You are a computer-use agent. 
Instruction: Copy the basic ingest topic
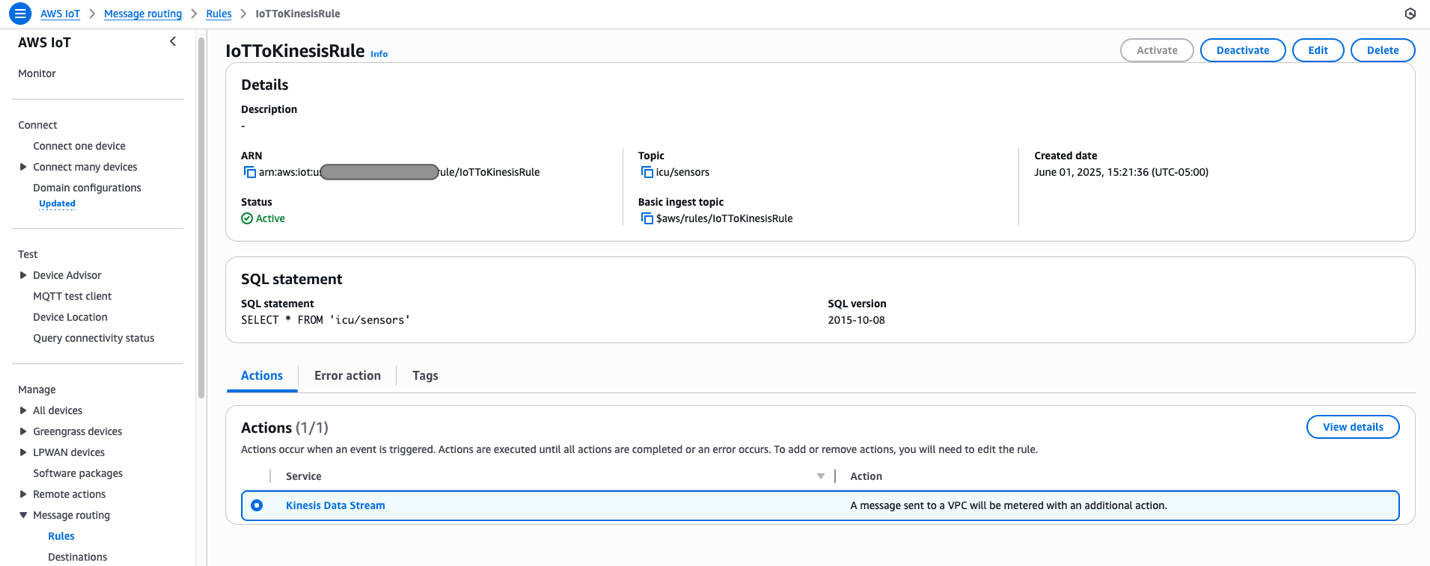[x=647, y=218]
